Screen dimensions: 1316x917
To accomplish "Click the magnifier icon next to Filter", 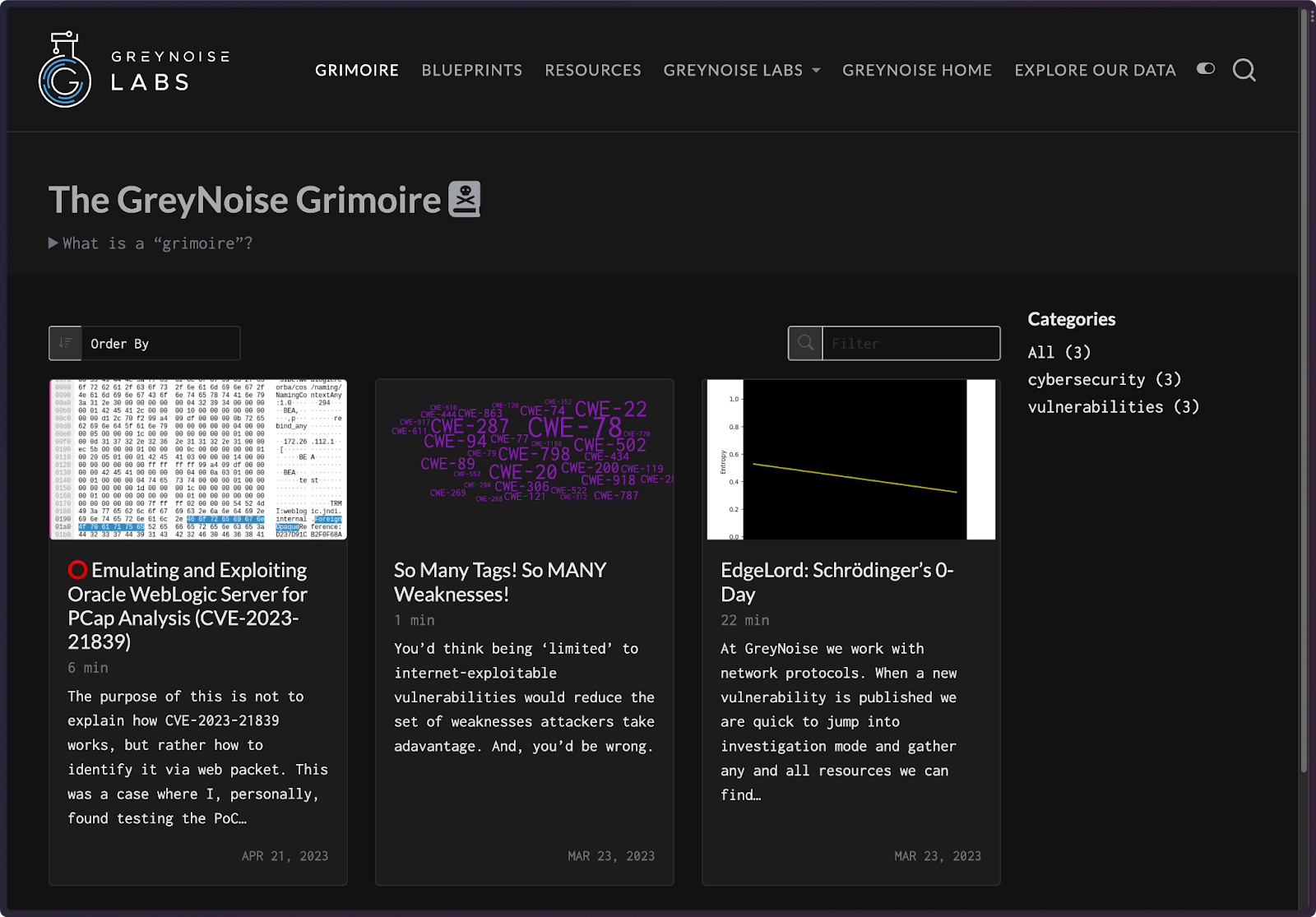I will click(x=805, y=343).
